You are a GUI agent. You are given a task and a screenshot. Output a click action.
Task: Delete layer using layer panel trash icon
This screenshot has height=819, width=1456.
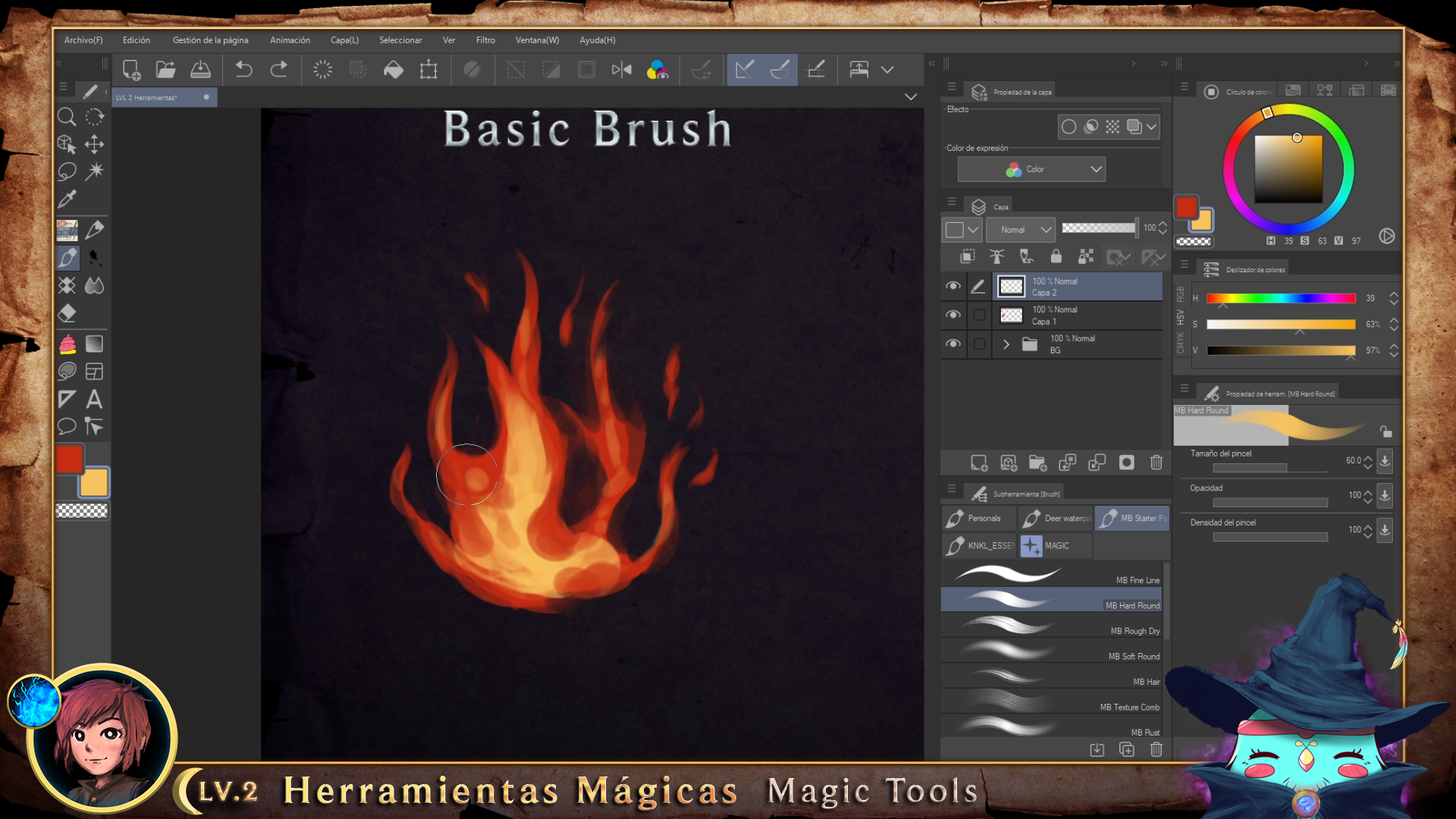pyautogui.click(x=1156, y=463)
